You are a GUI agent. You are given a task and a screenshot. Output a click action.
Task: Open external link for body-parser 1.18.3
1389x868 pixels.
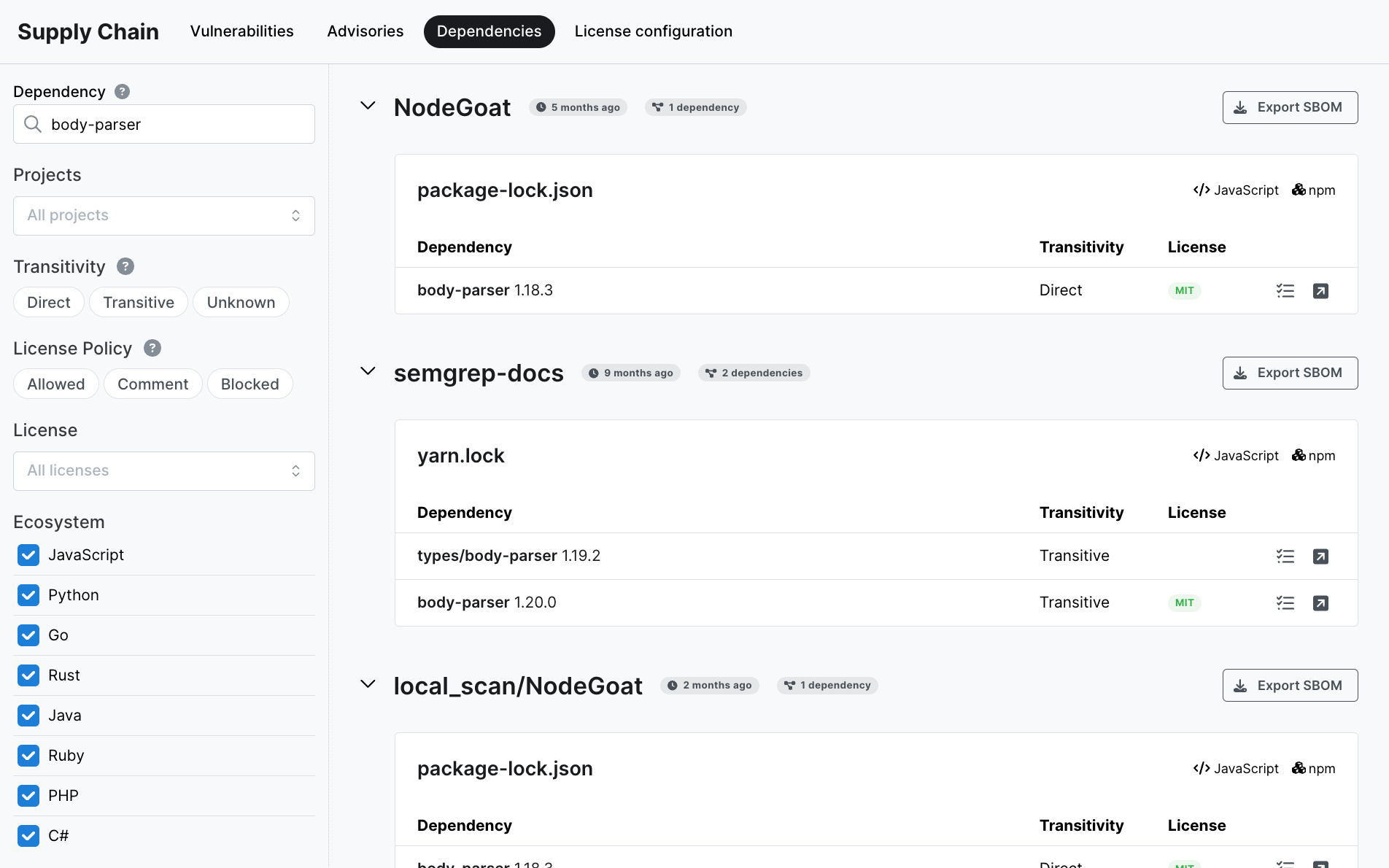click(x=1320, y=291)
